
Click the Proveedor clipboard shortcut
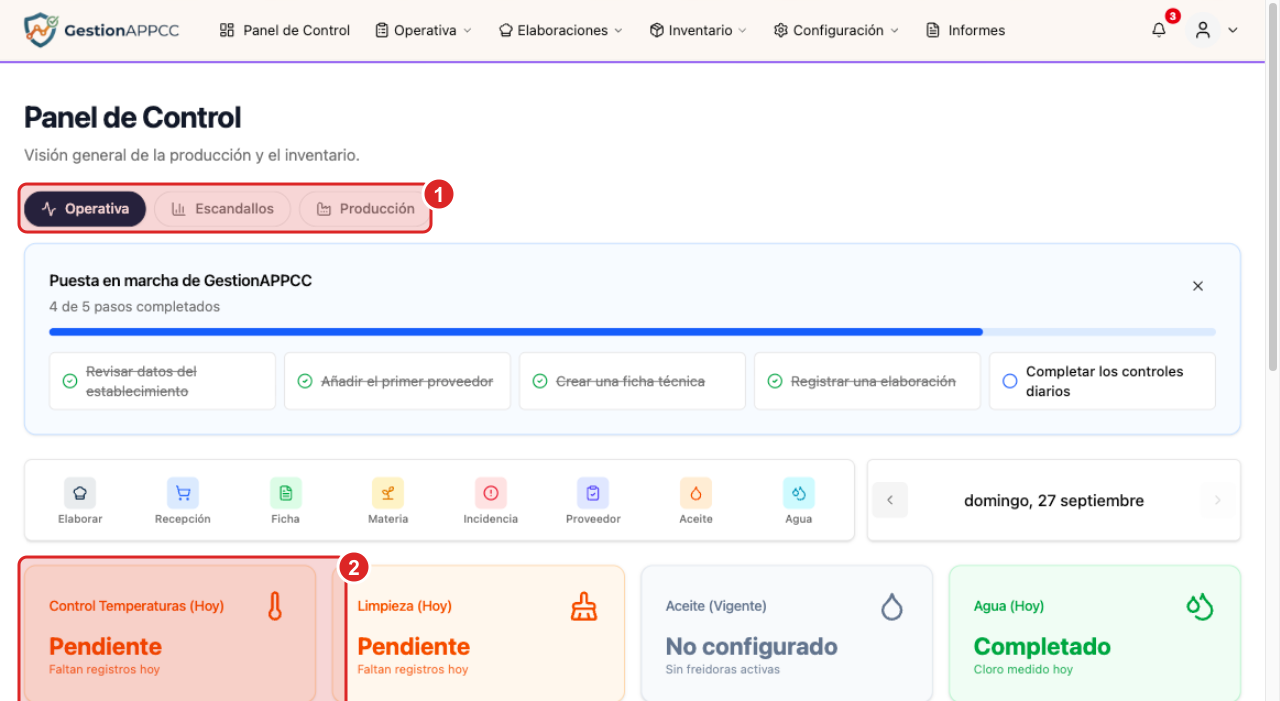click(593, 493)
